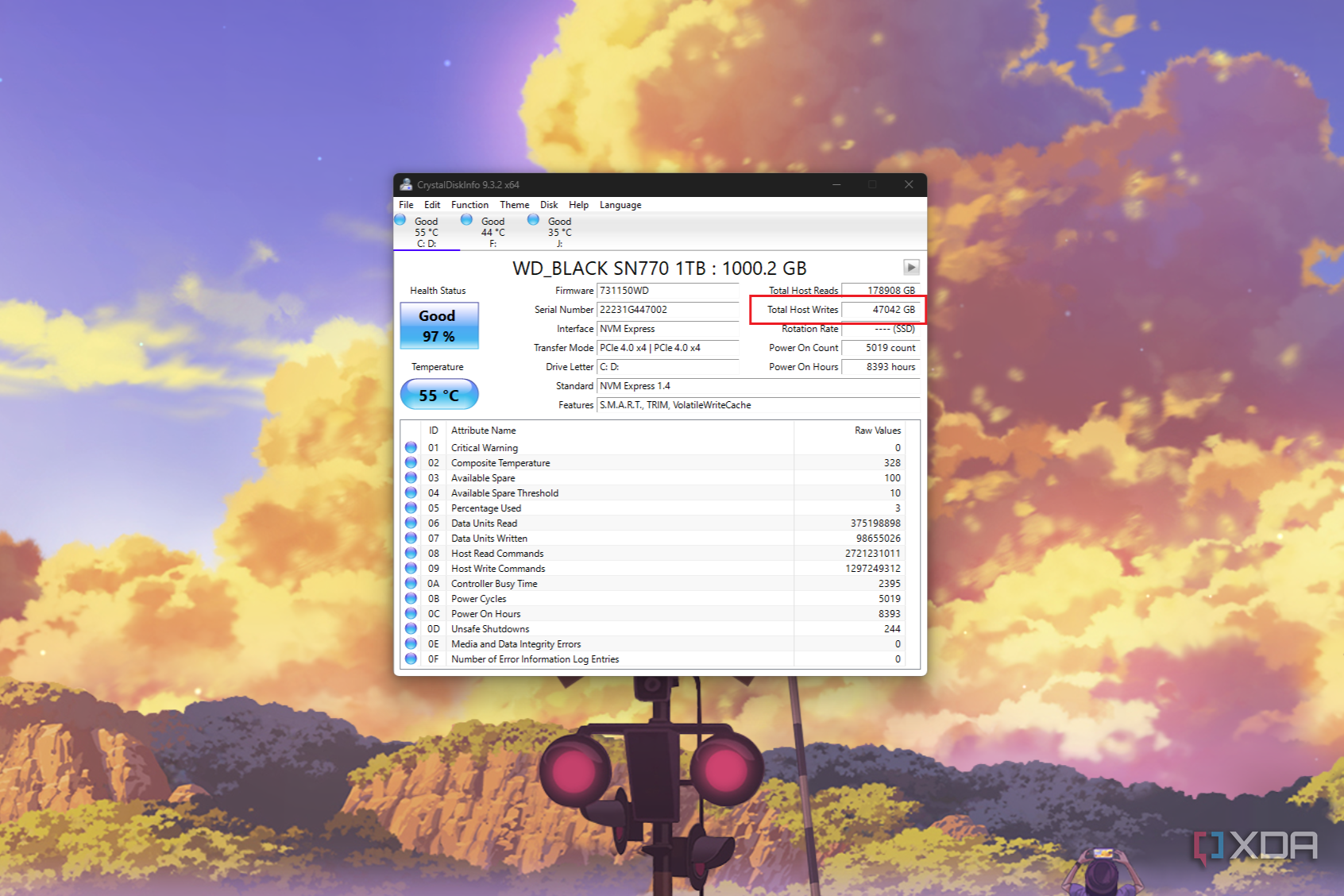Open the Theme menu
Image resolution: width=1344 pixels, height=896 pixels.
point(515,205)
